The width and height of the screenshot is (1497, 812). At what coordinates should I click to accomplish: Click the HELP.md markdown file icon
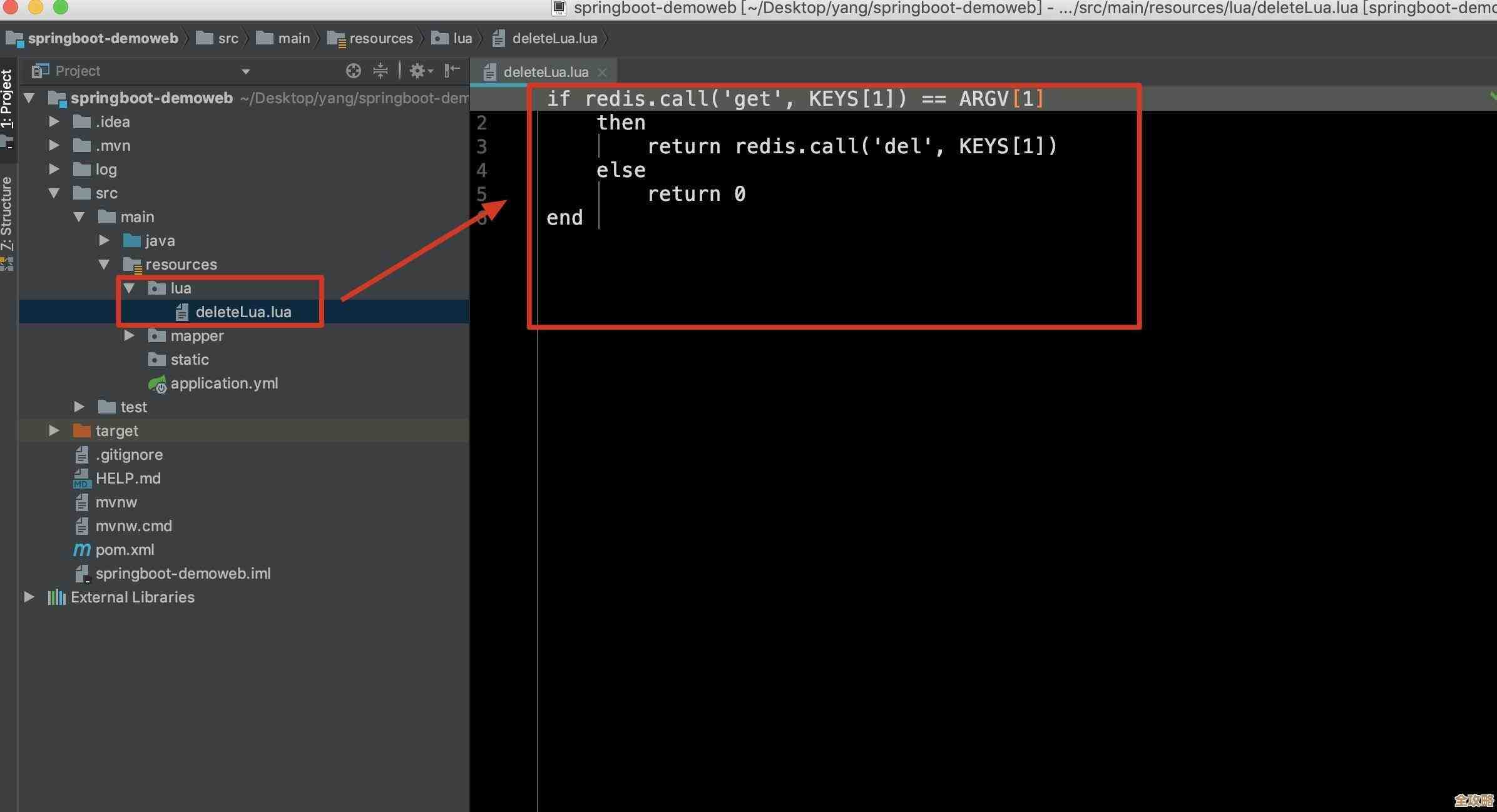point(81,479)
